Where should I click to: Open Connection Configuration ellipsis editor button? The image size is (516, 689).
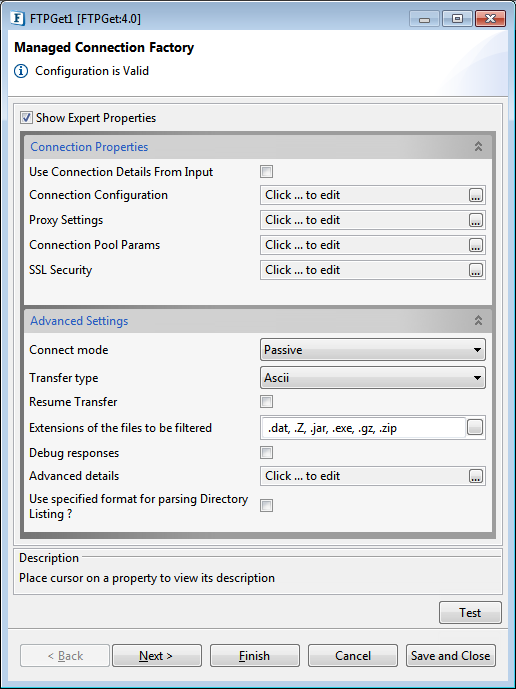pos(476,195)
